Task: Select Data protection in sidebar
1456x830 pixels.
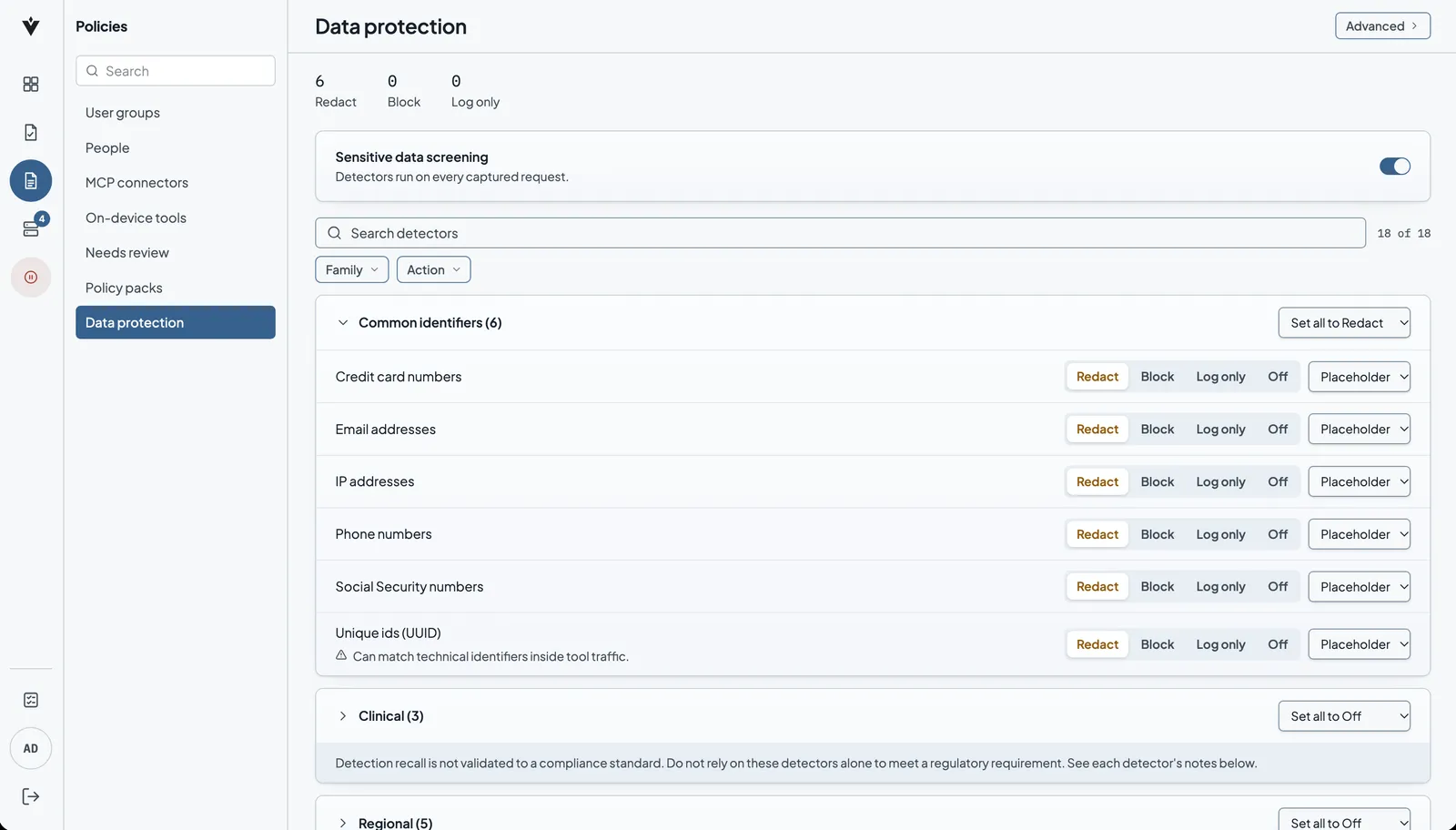Action: [x=176, y=322]
